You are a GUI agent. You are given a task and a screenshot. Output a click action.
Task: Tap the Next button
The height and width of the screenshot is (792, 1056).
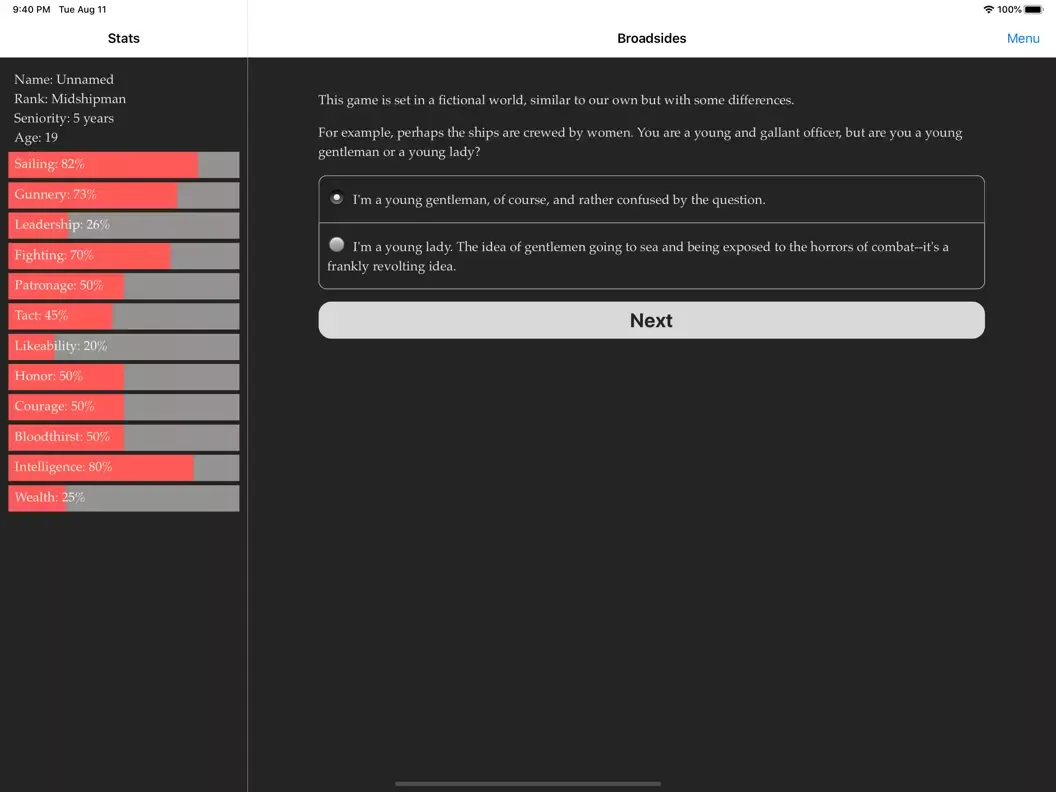(651, 320)
